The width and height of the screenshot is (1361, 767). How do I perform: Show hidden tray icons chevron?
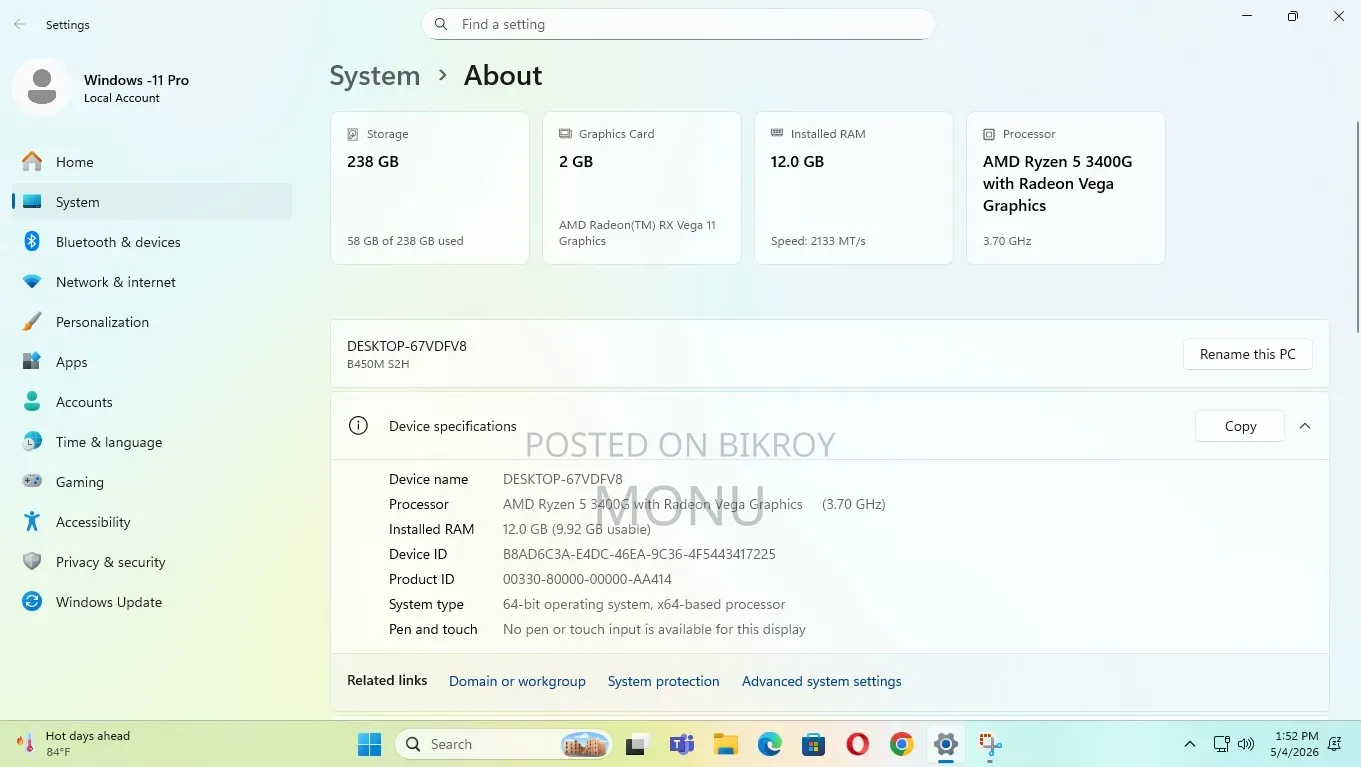click(x=1190, y=744)
